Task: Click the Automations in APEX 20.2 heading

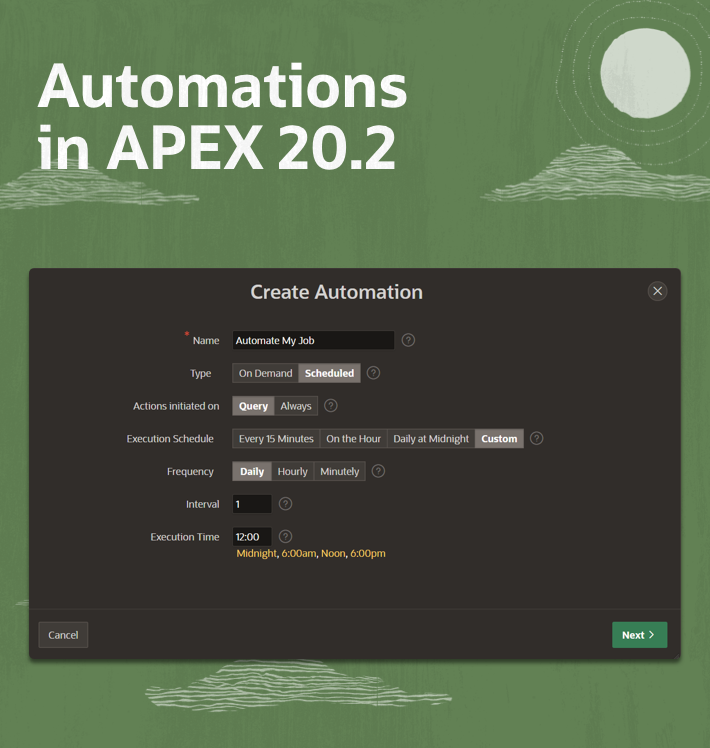Action: point(222,117)
